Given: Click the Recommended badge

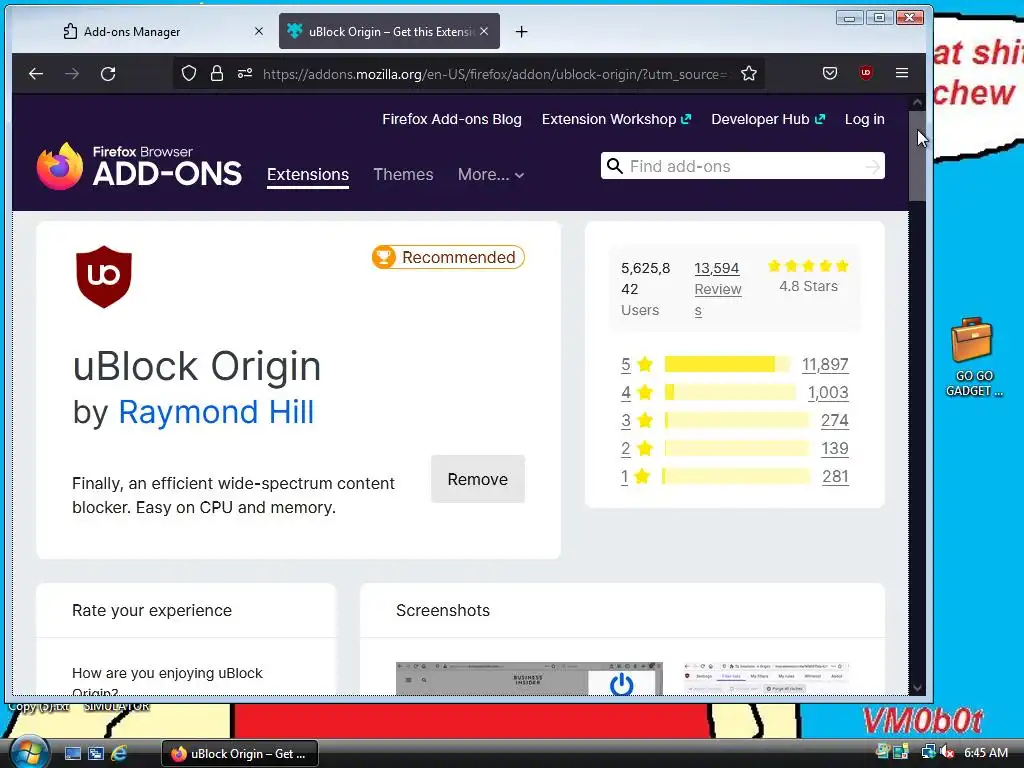Looking at the screenshot, I should tap(448, 257).
